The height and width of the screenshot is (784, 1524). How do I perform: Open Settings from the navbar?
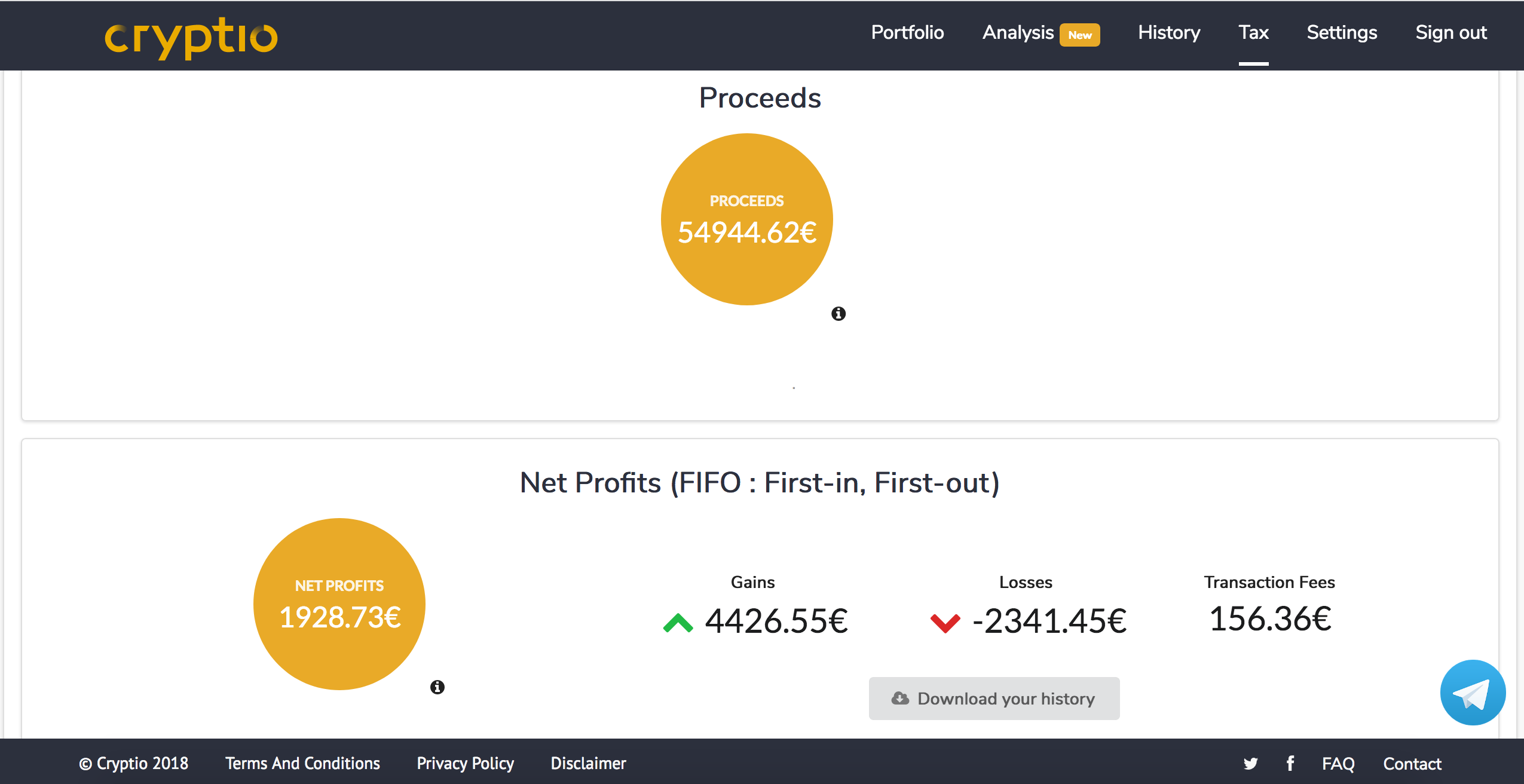(x=1342, y=32)
